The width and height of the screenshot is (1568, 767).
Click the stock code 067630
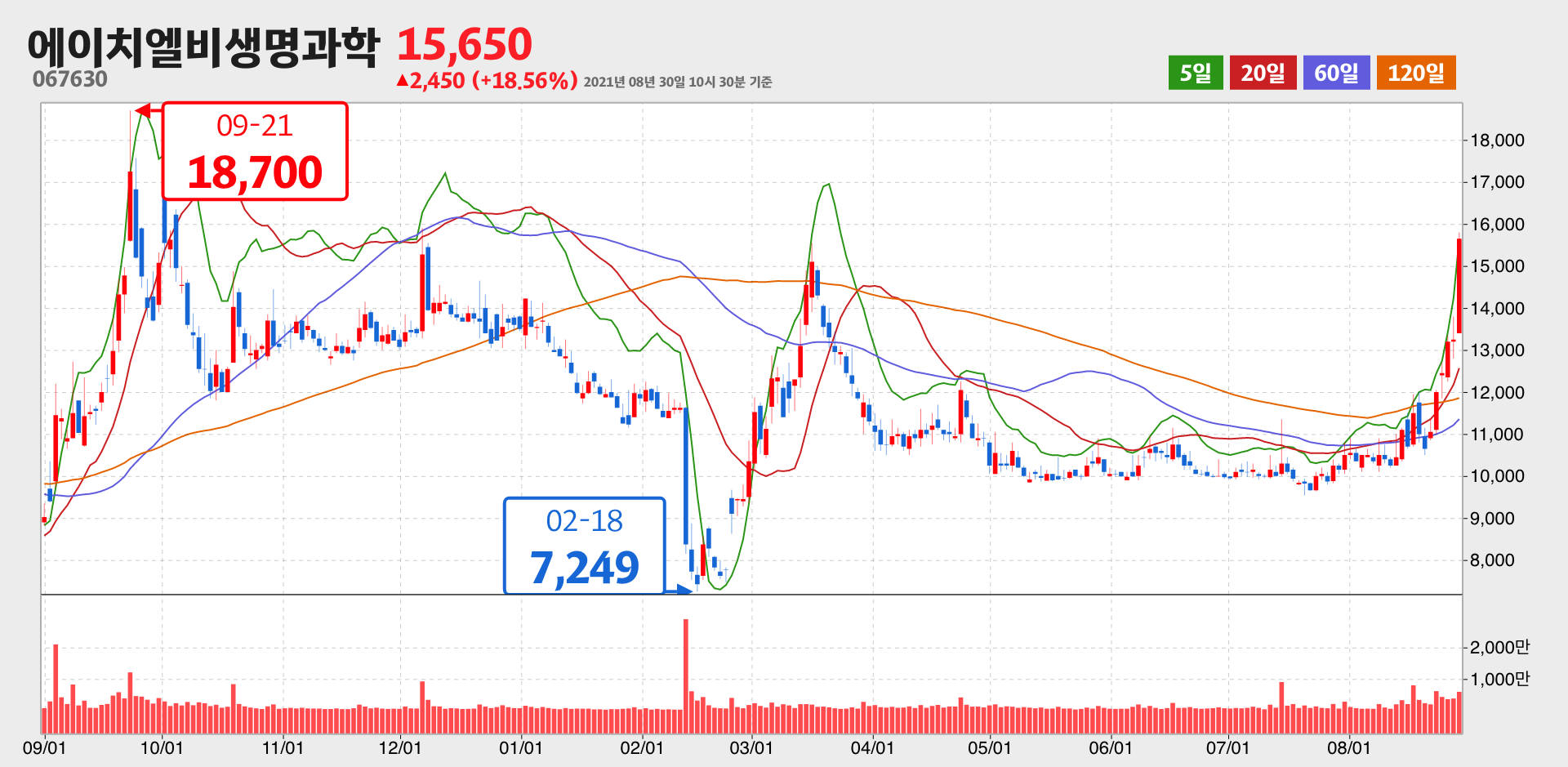click(70, 79)
